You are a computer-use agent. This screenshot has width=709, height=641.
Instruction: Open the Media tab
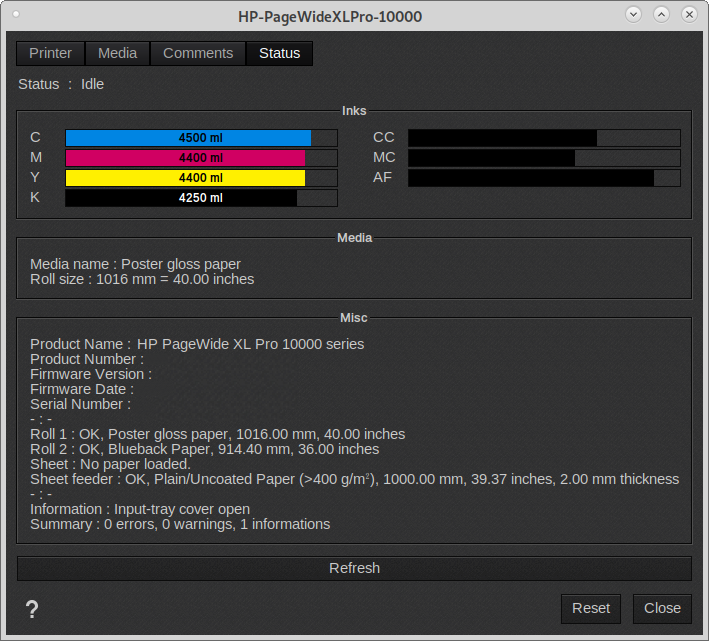(x=117, y=53)
